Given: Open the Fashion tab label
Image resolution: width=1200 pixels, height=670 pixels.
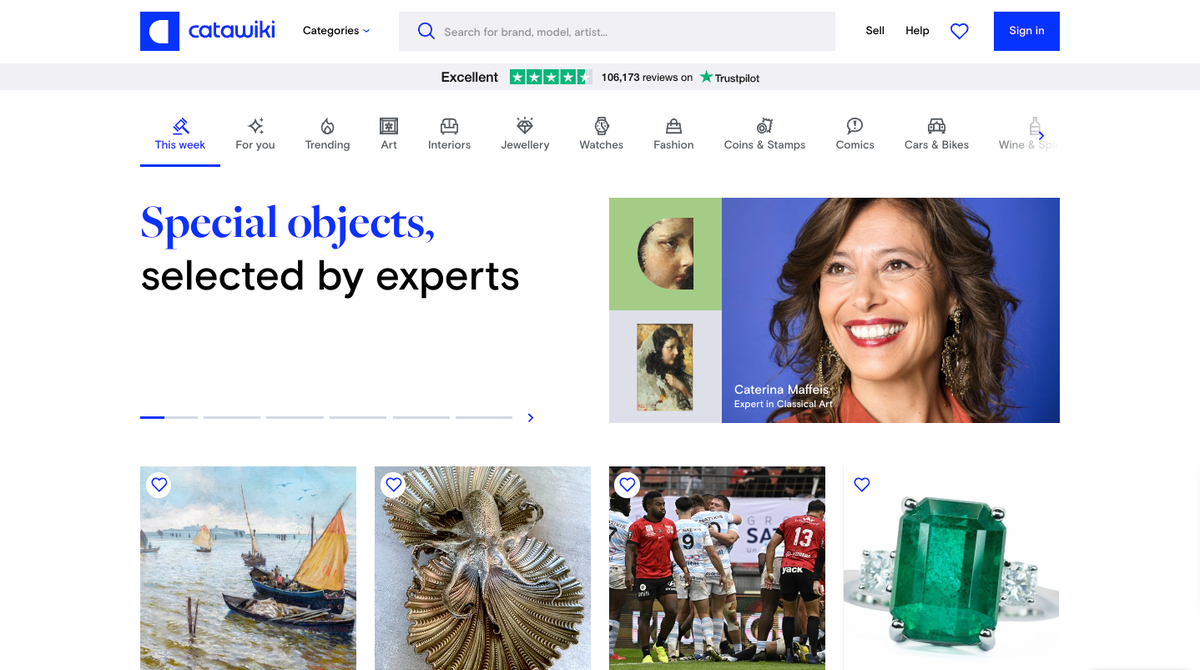Looking at the screenshot, I should point(674,145).
